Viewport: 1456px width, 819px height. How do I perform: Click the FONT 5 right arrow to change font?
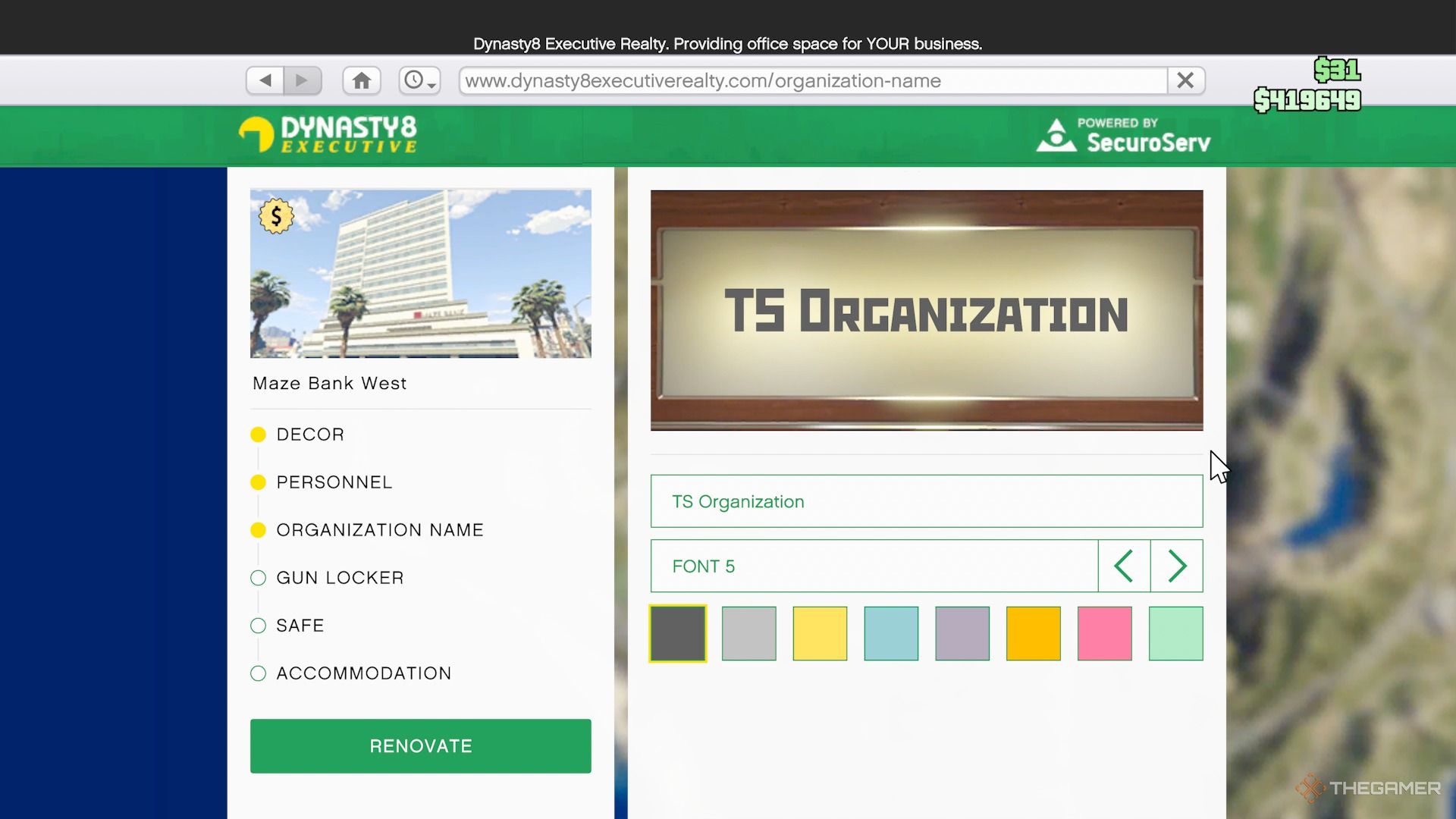point(1177,566)
